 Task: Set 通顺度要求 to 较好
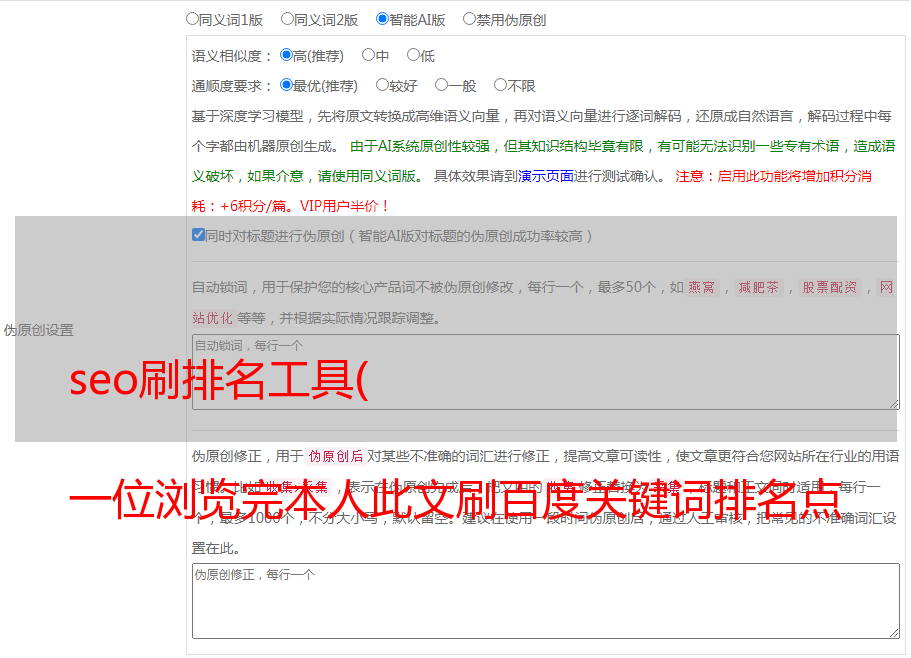click(x=382, y=85)
